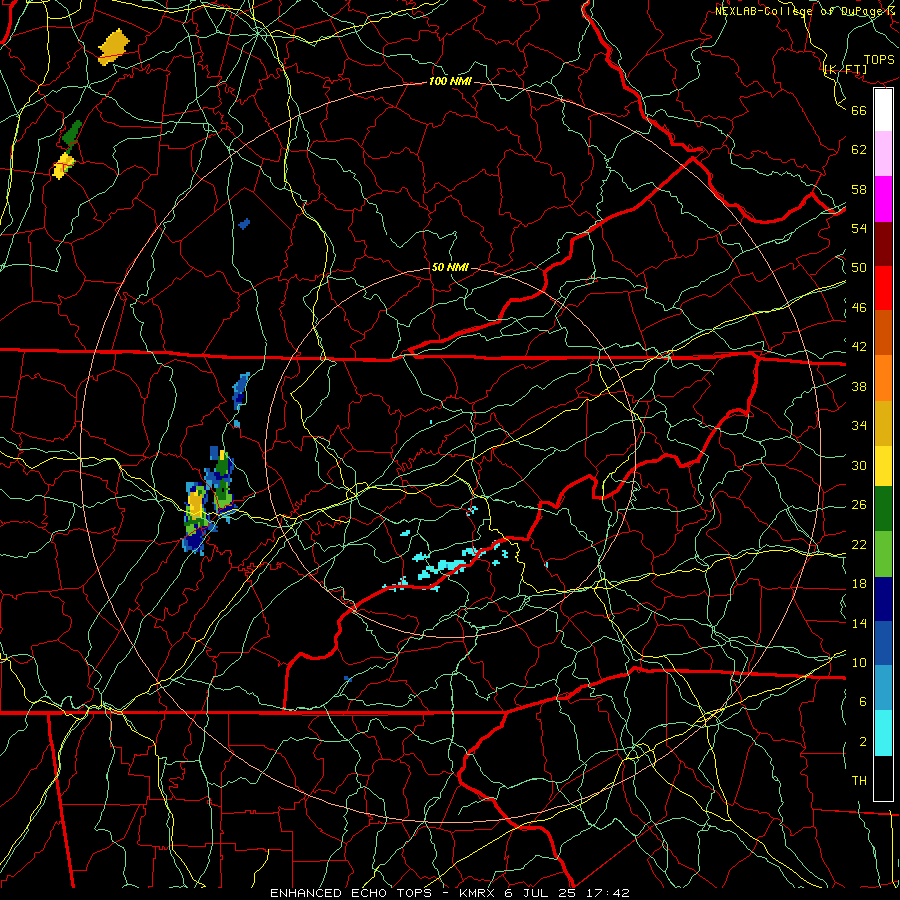Click the navy blue legend swatch
Screen dimensions: 900x900
[883, 599]
